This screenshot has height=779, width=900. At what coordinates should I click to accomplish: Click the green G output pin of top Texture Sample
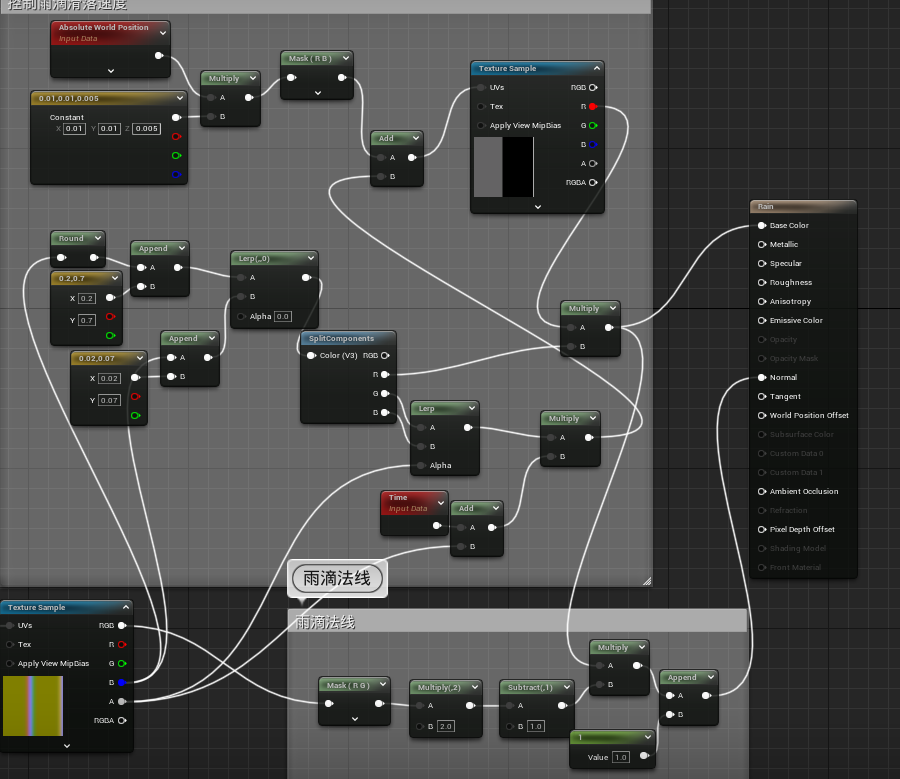[x=593, y=125]
